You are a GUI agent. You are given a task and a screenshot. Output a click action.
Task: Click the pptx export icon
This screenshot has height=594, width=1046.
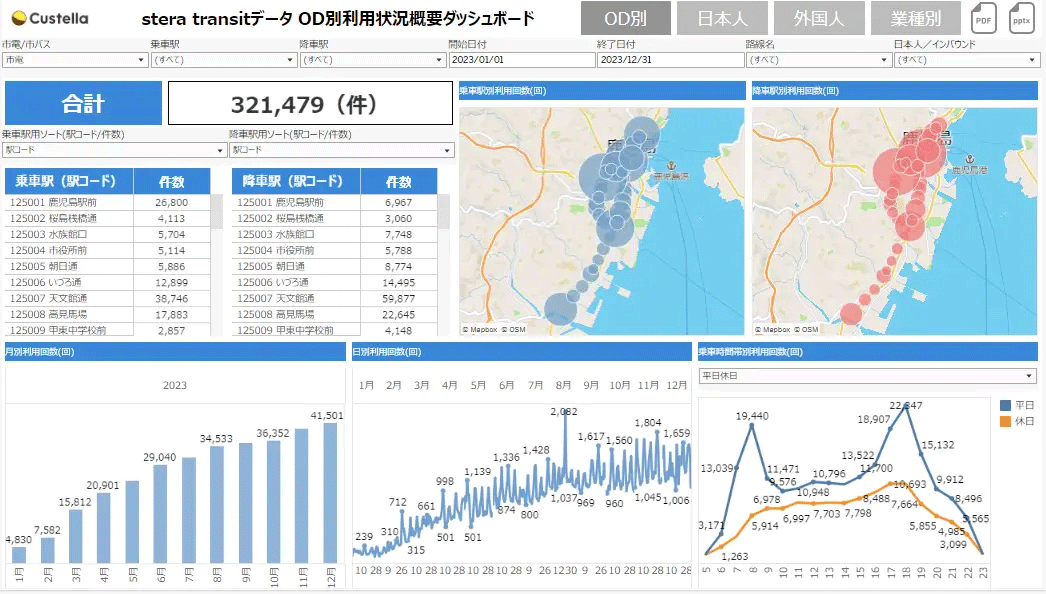point(1022,19)
